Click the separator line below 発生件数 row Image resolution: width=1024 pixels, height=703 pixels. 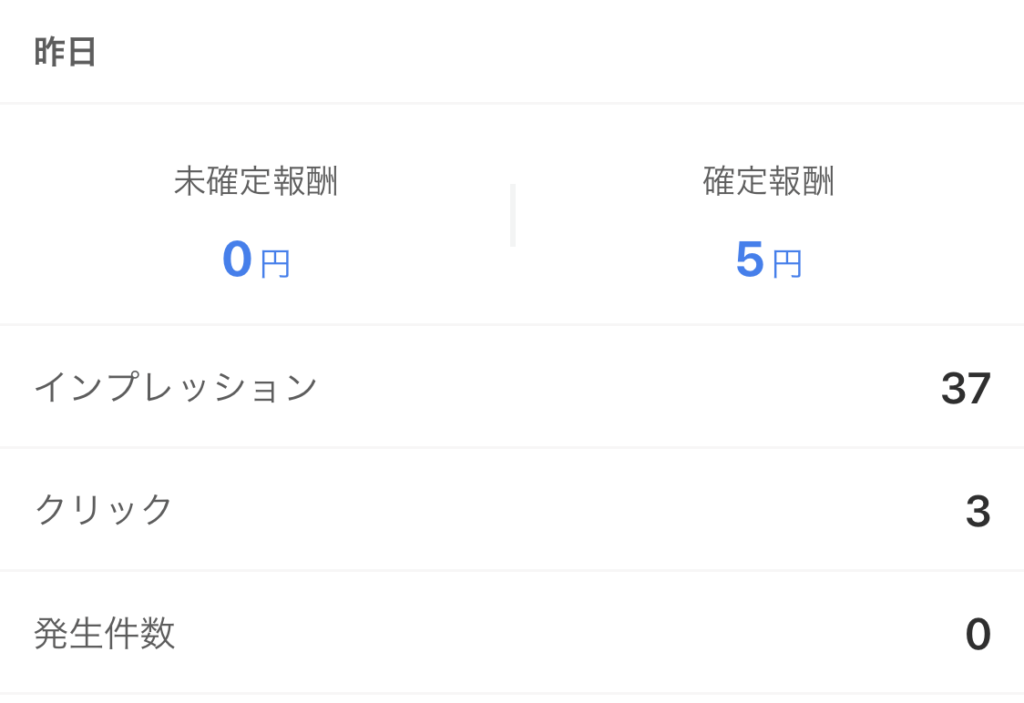coord(512,693)
